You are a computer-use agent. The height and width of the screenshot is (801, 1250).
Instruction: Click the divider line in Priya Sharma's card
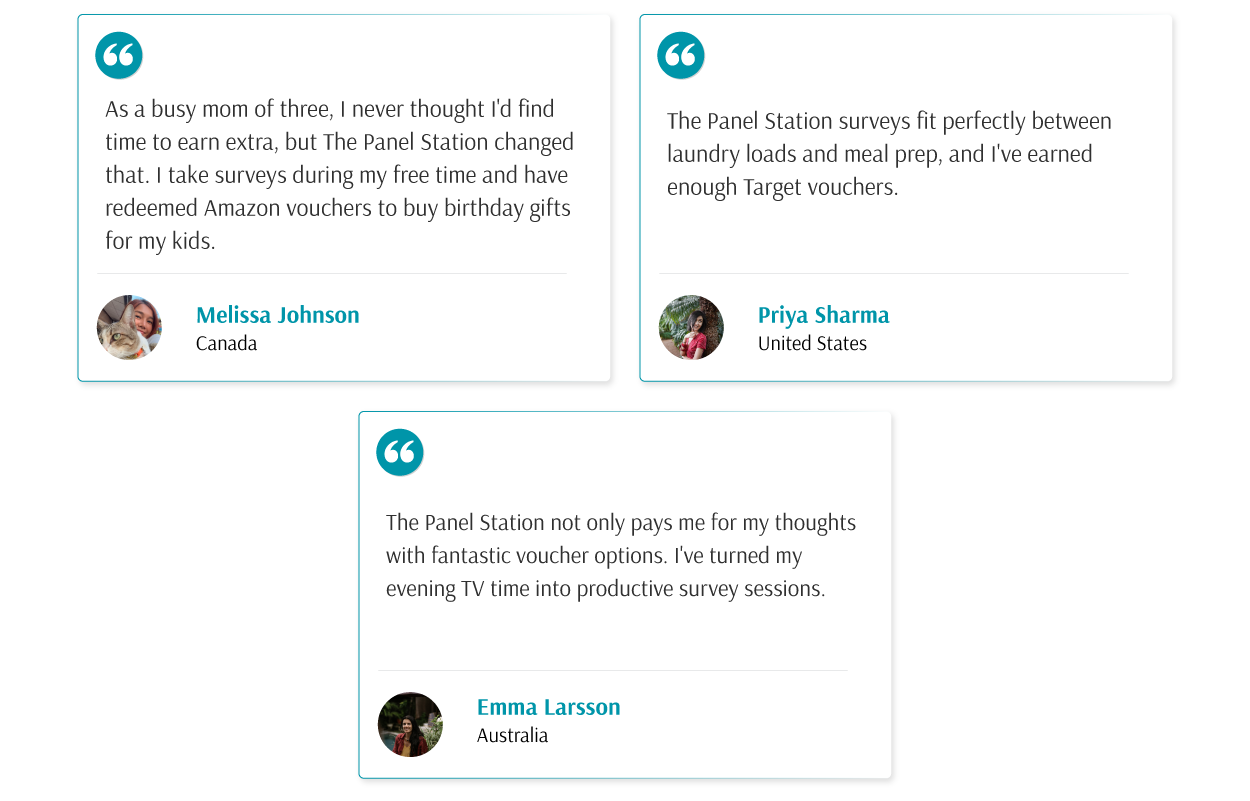(x=894, y=273)
